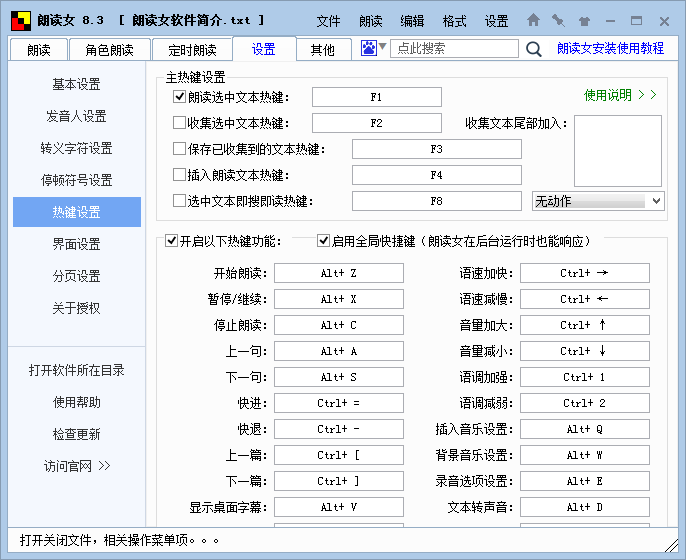686x560 pixels.
Task: Toggle 启用全局快捷键 checkbox
Action: click(323, 241)
